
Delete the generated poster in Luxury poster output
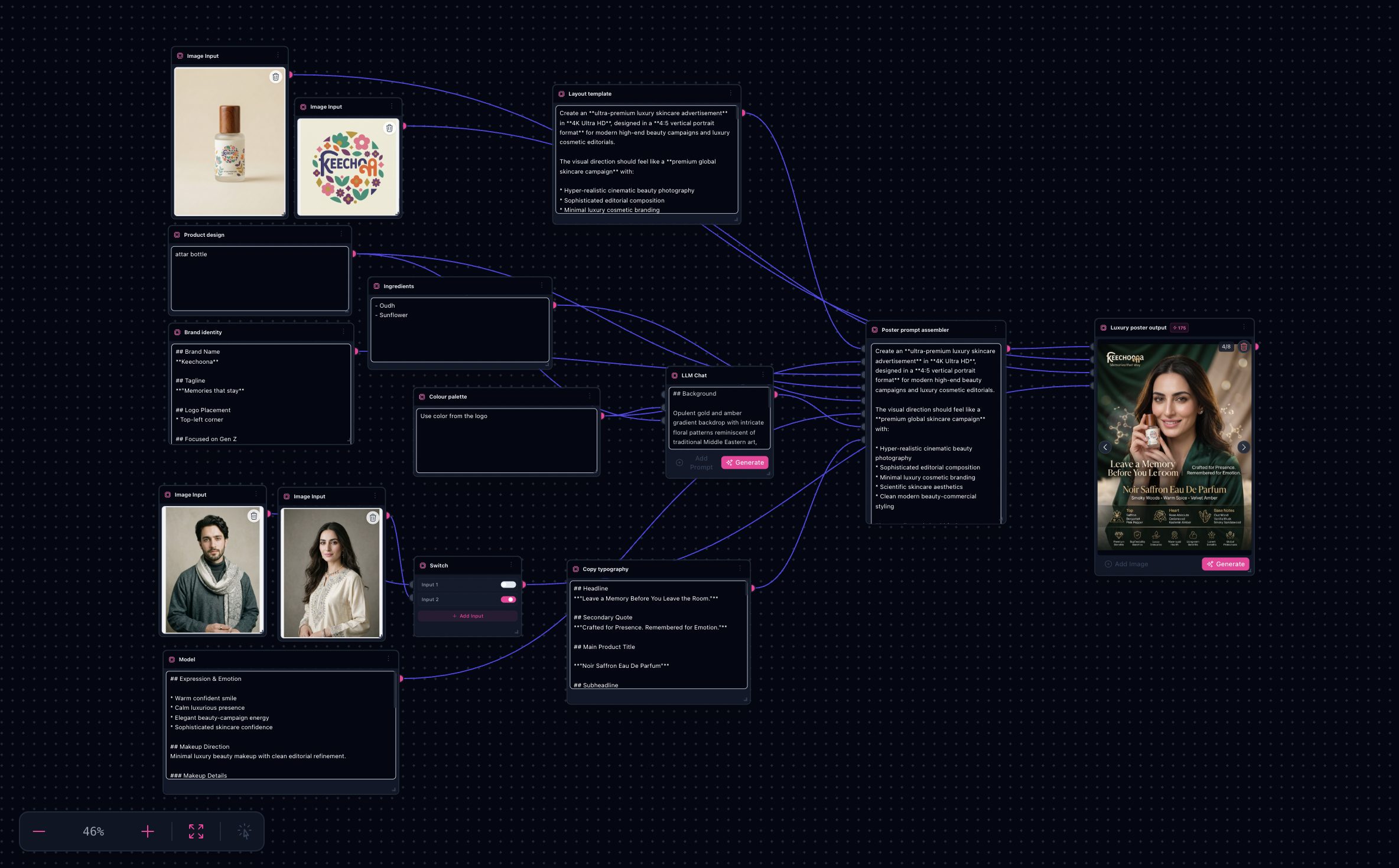[1244, 347]
